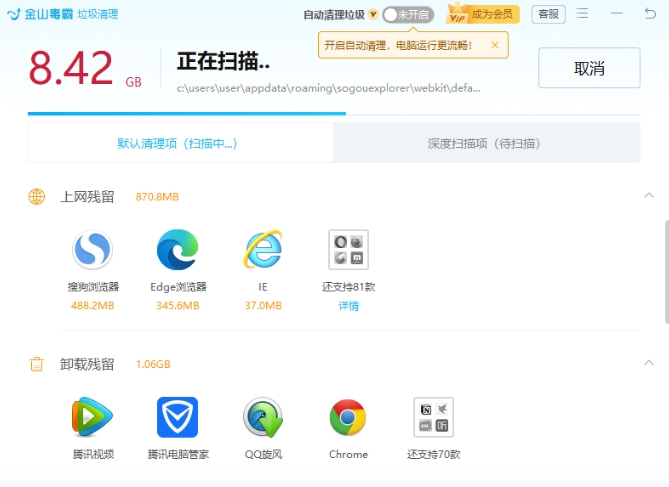Screen dimensions: 669x487
Task: Open the 还支持70款 apps thumbnail
Action: coord(433,417)
